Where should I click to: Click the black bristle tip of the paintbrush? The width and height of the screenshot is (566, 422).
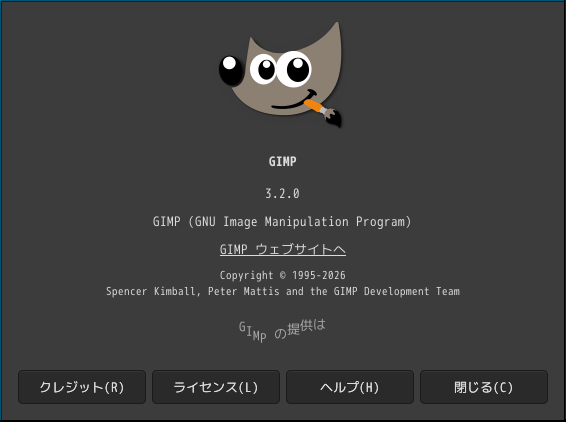pyautogui.click(x=334, y=119)
